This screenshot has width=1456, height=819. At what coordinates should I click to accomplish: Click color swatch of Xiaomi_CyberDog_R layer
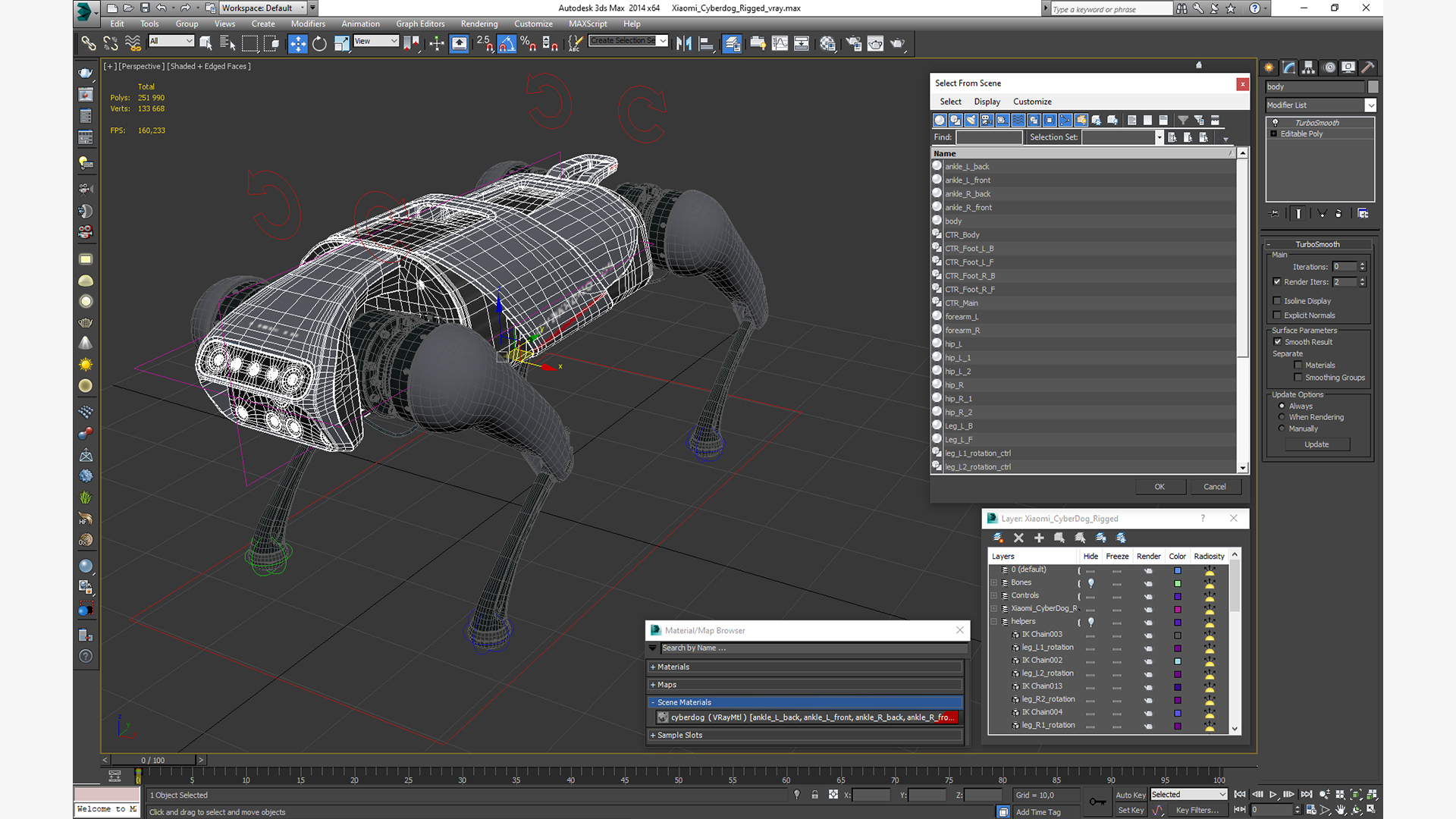coord(1178,609)
